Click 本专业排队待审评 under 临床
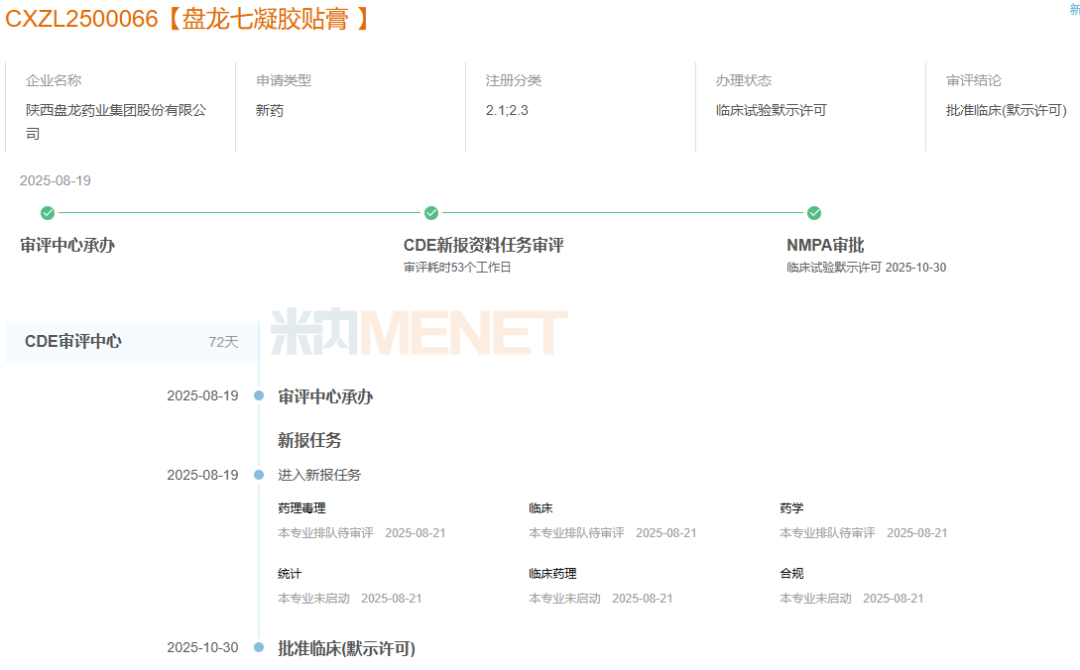 point(577,533)
